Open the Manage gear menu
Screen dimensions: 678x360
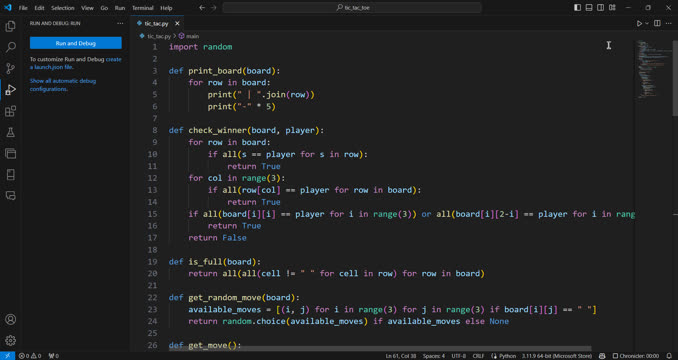tap(10, 341)
